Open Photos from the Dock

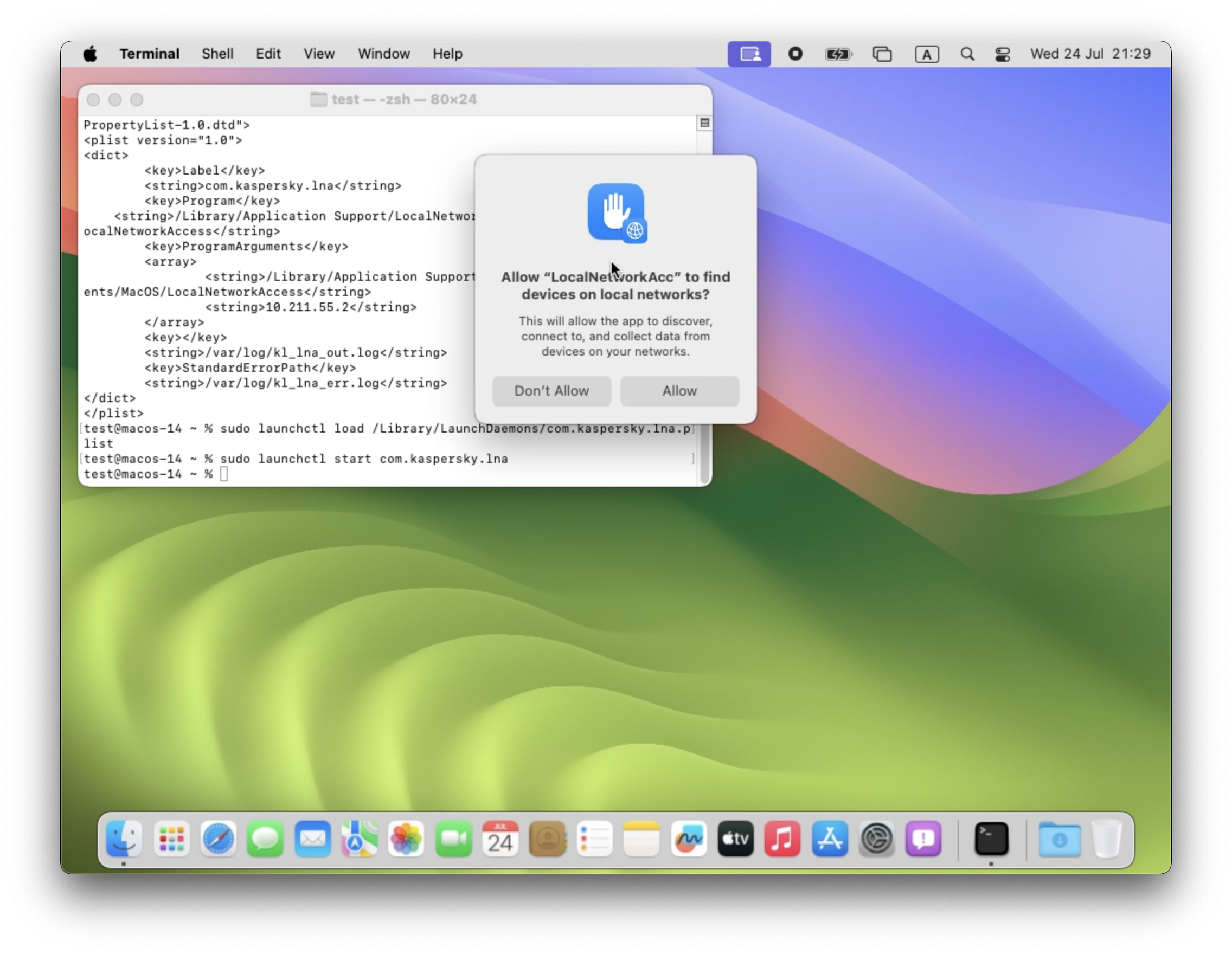(x=406, y=839)
